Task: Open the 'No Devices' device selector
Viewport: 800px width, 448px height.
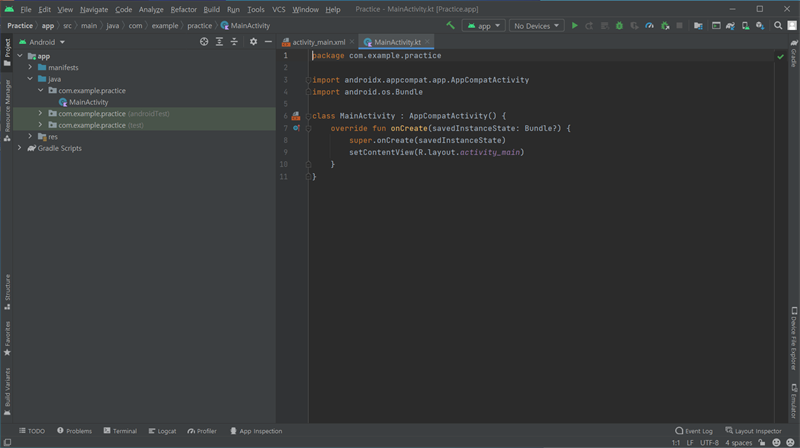Action: pyautogui.click(x=536, y=26)
